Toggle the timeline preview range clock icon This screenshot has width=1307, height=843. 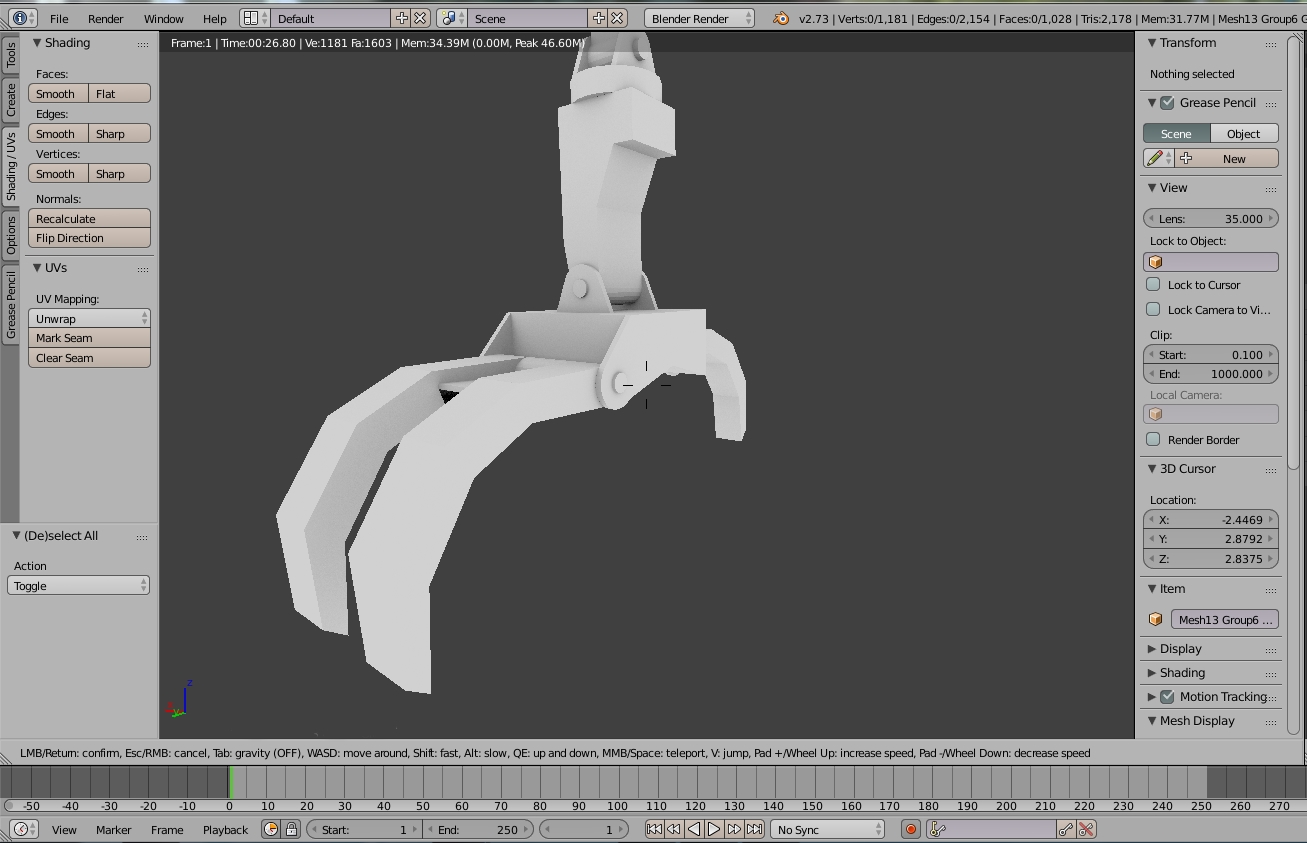coord(270,829)
